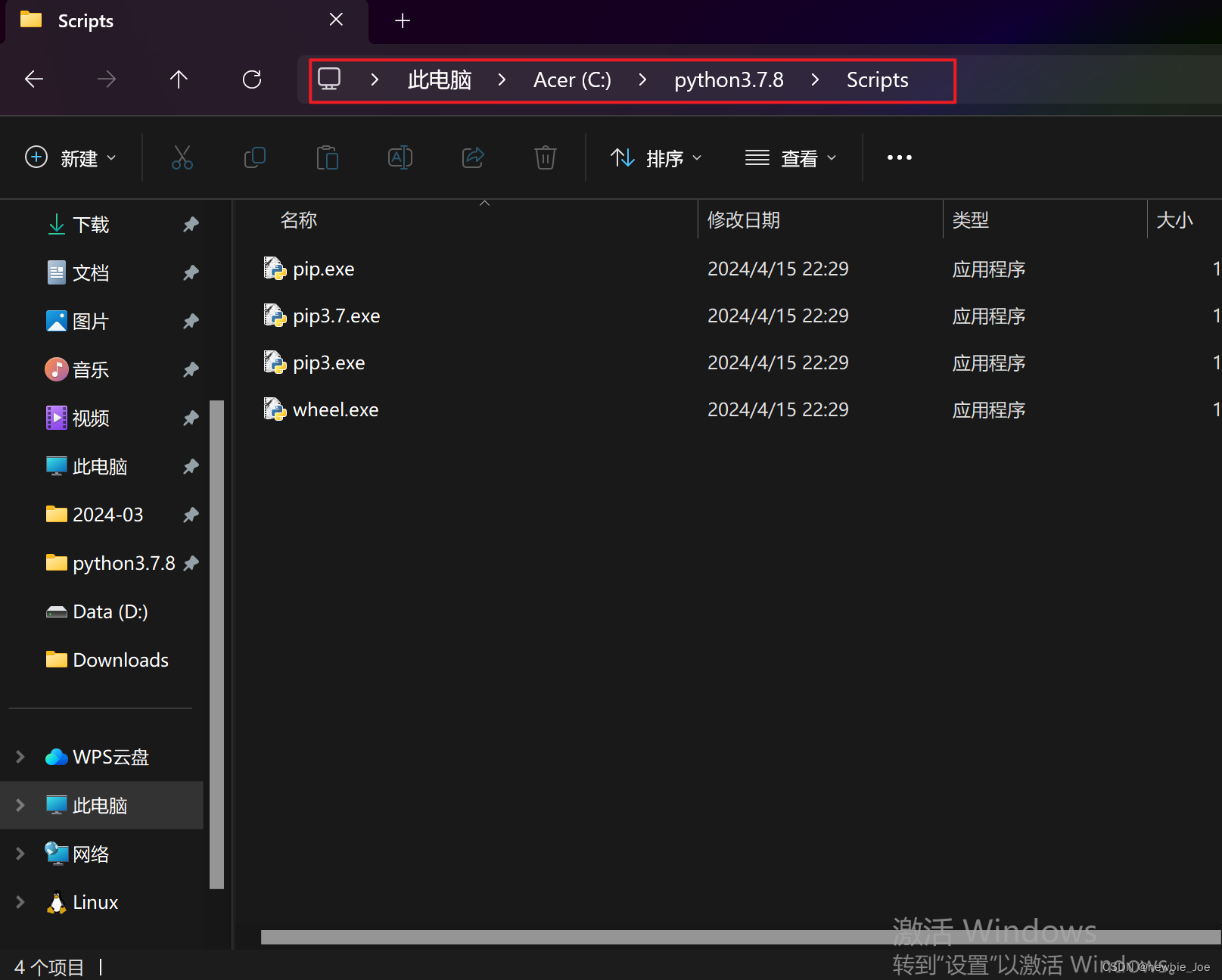Viewport: 1222px width, 980px height.
Task: Cut the selected item using scissors icon
Action: click(182, 157)
